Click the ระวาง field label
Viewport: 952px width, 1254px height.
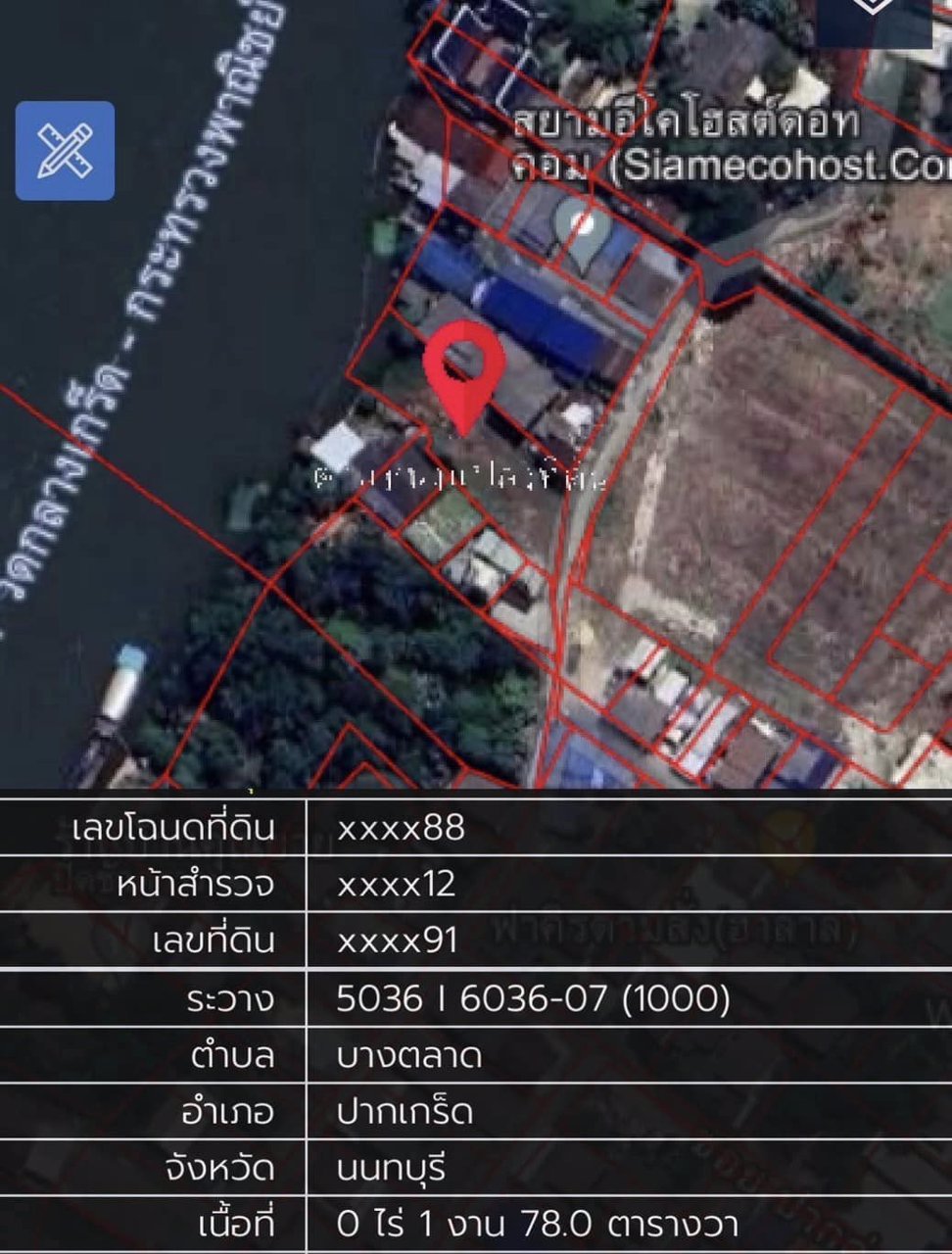pyautogui.click(x=231, y=999)
